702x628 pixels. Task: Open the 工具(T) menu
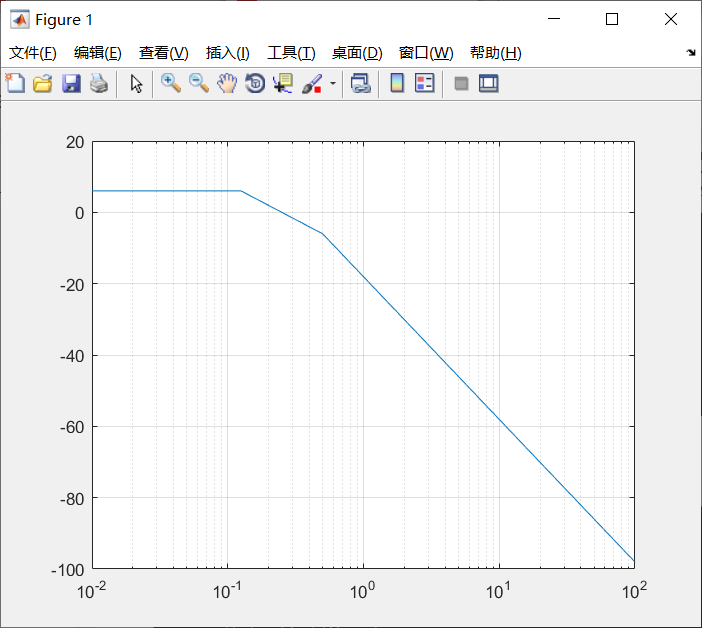(291, 53)
